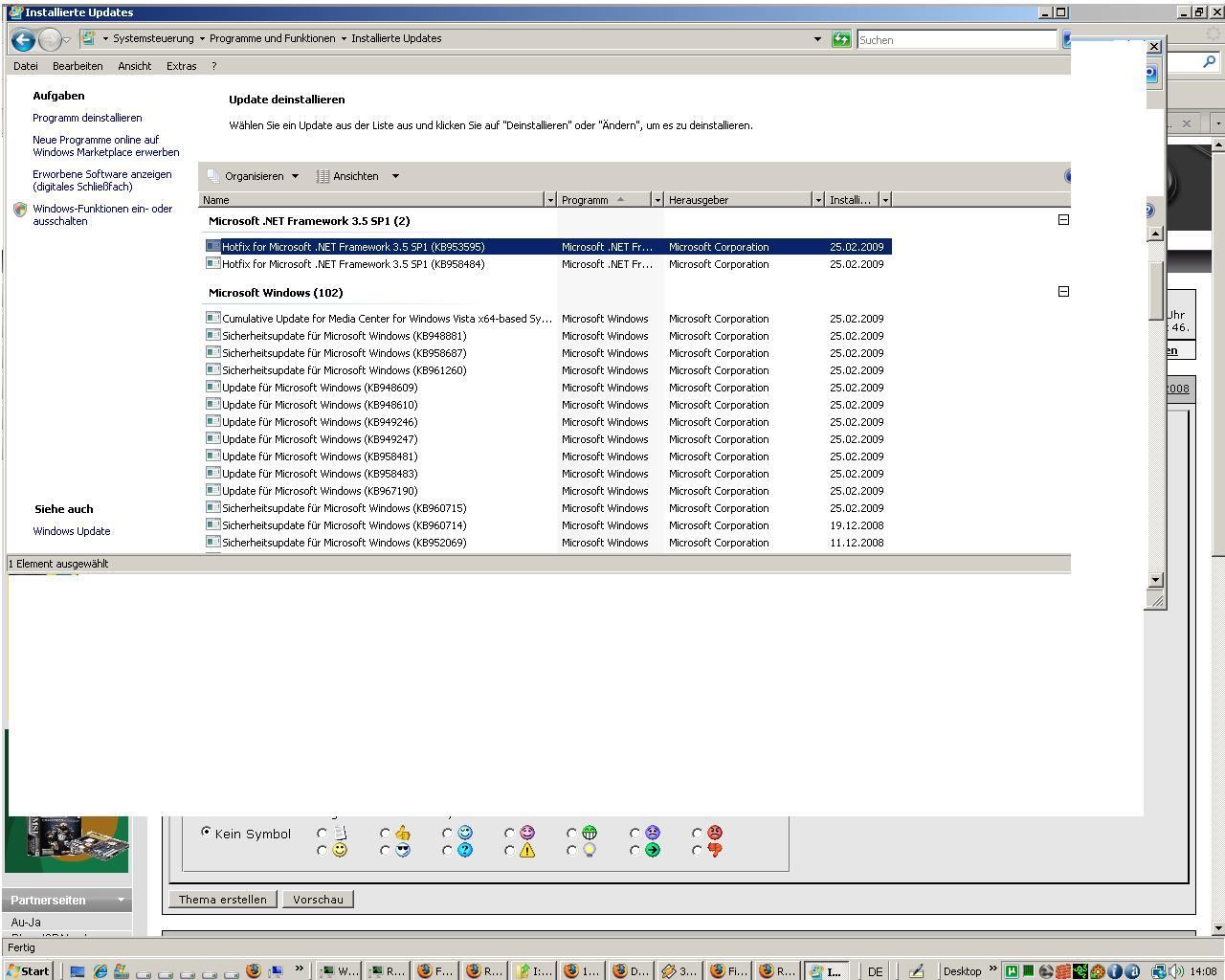The height and width of the screenshot is (980, 1225).
Task: Select the radio button for thumbs-up icon
Action: (x=385, y=834)
